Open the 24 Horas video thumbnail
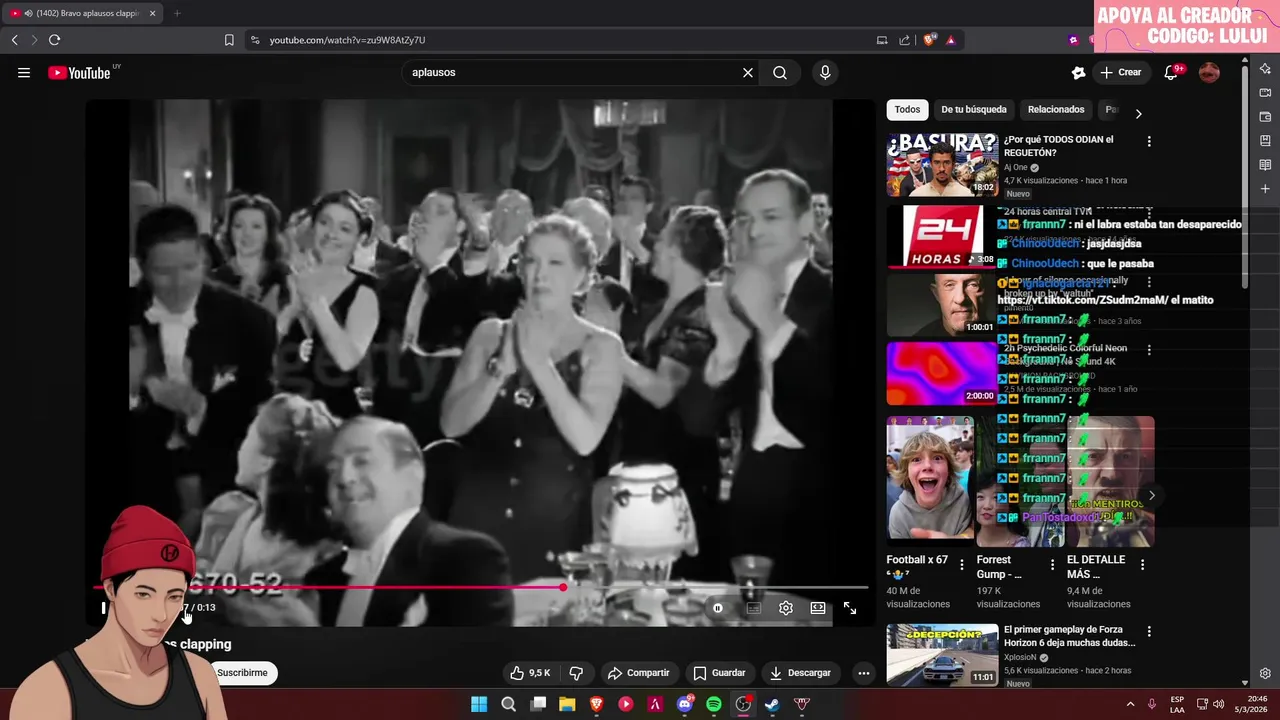 942,237
